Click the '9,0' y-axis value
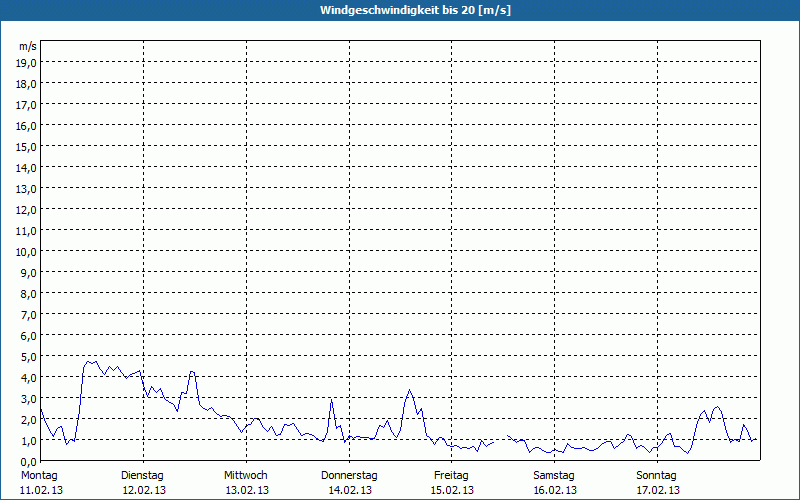The height and width of the screenshot is (500, 800). [29, 273]
